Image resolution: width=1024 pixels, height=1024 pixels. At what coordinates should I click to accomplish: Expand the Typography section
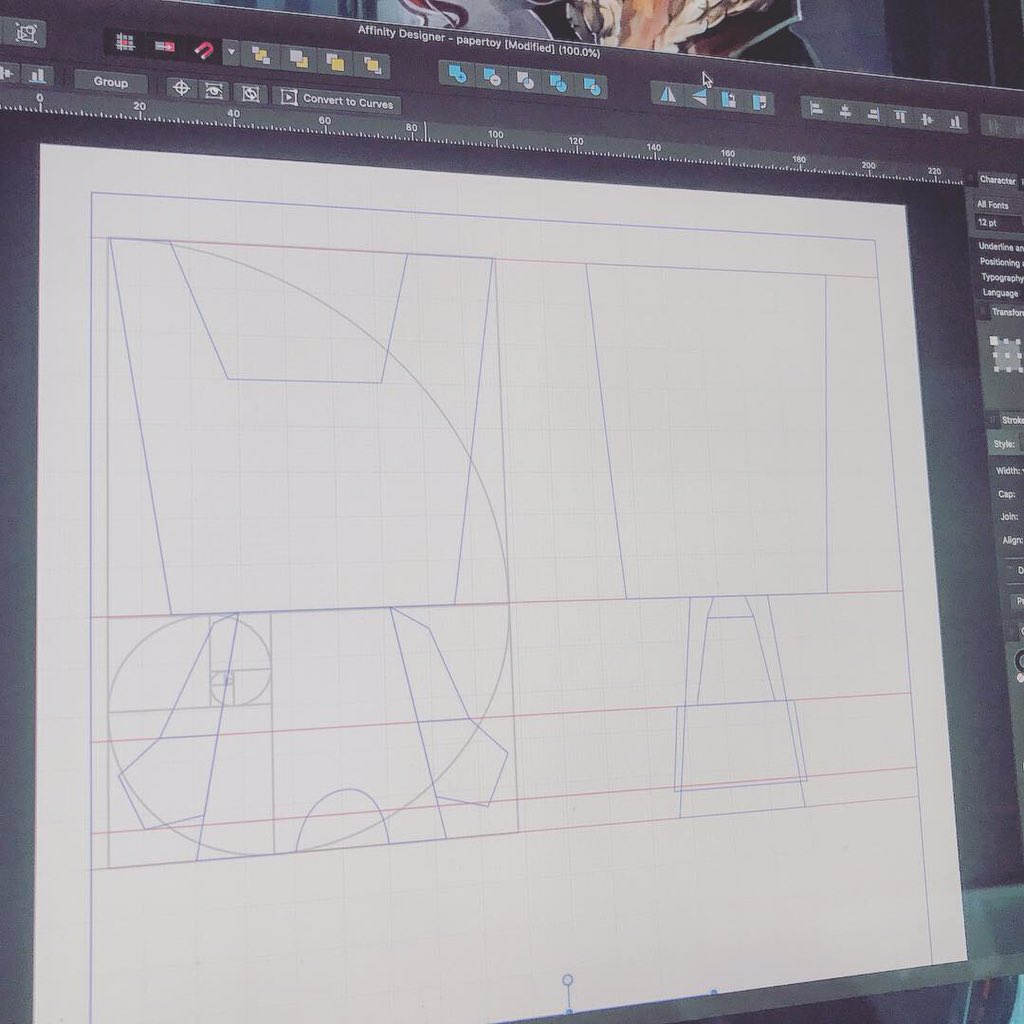tap(1002, 278)
